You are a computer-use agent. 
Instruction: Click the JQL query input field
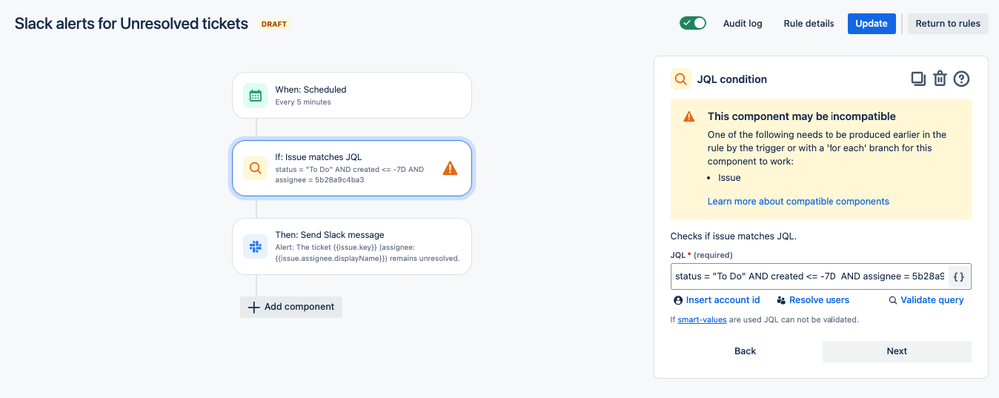click(x=810, y=277)
